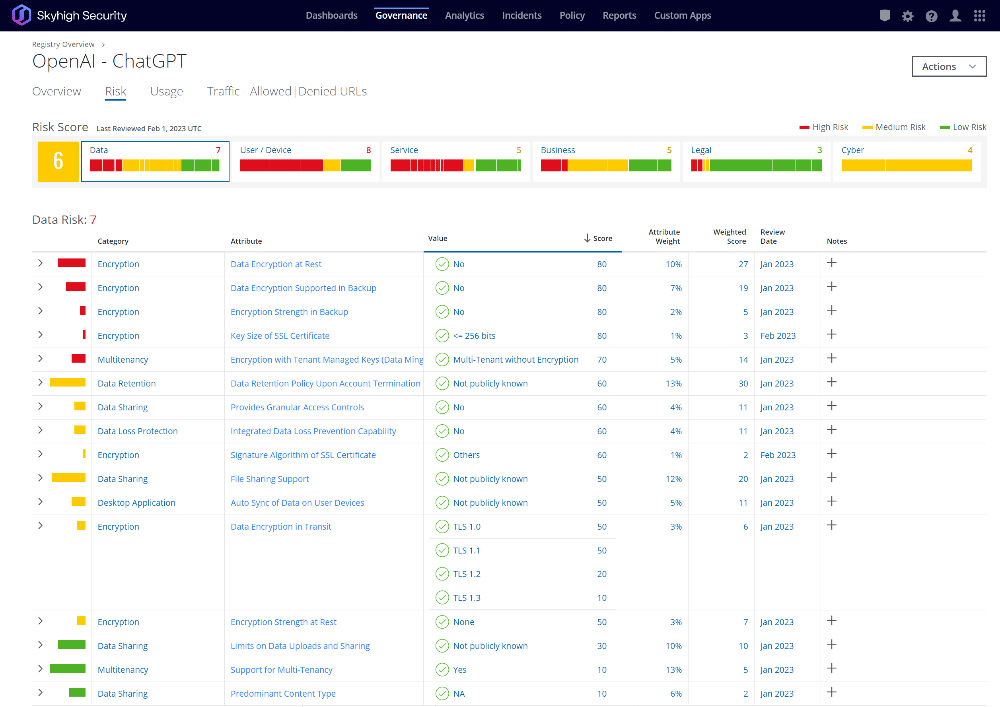Toggle checkmark for Multi-Tenant without Encryption value

(x=442, y=360)
